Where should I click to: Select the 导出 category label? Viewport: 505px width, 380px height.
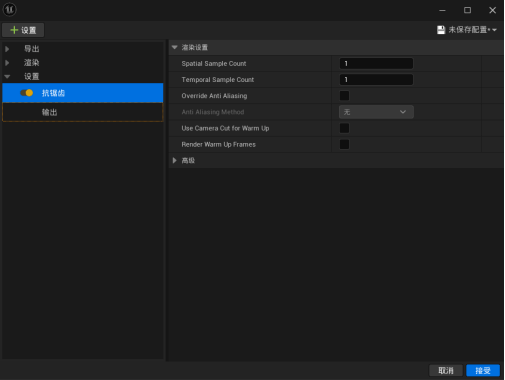(32, 49)
